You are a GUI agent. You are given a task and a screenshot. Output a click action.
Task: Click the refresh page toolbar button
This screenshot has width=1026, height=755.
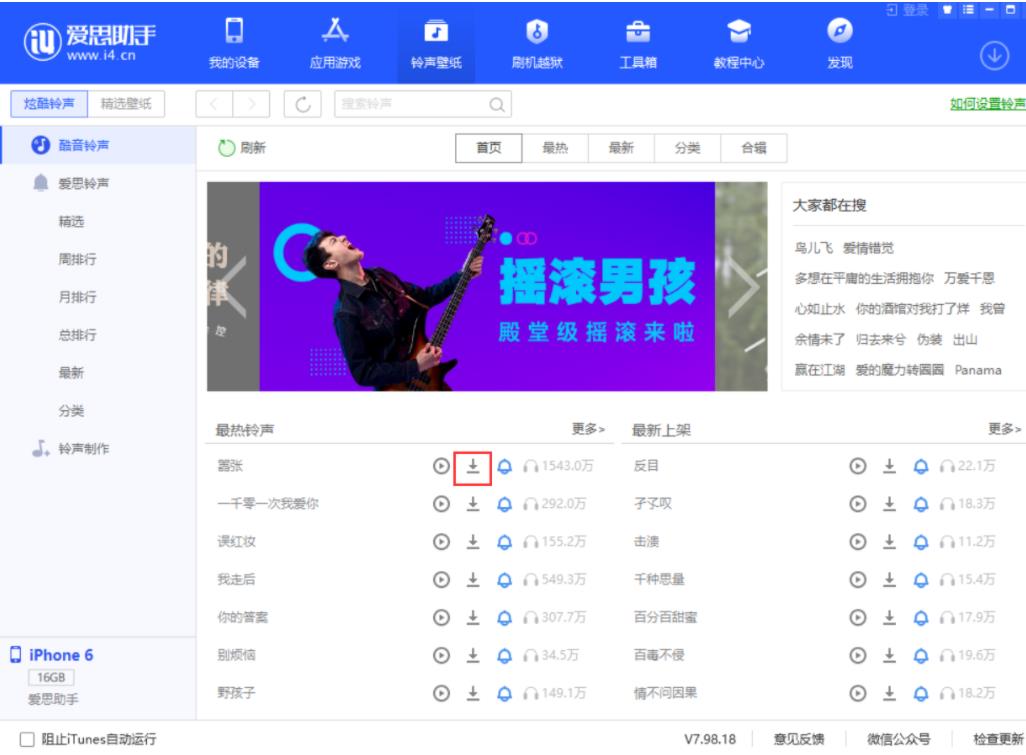pos(303,104)
